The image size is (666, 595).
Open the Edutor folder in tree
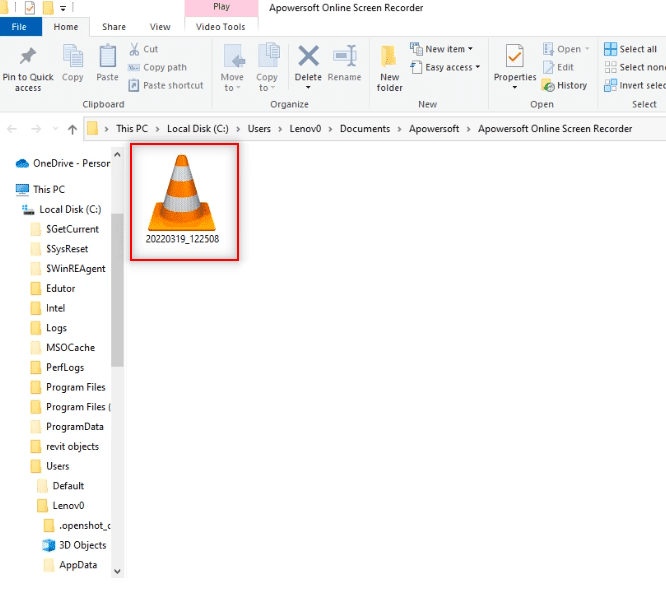click(x=53, y=288)
